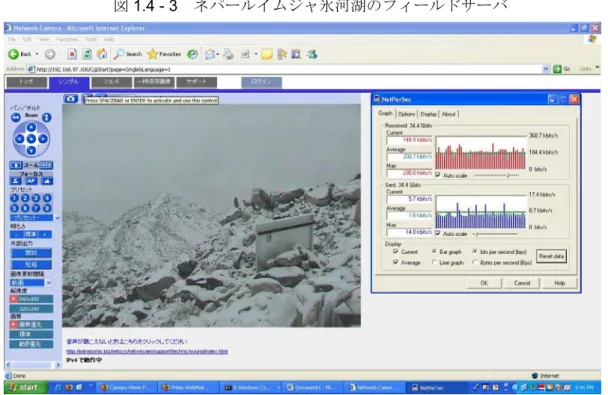Switch to the Options tab in NetPerSec
The width and height of the screenshot is (608, 395).
(x=406, y=114)
